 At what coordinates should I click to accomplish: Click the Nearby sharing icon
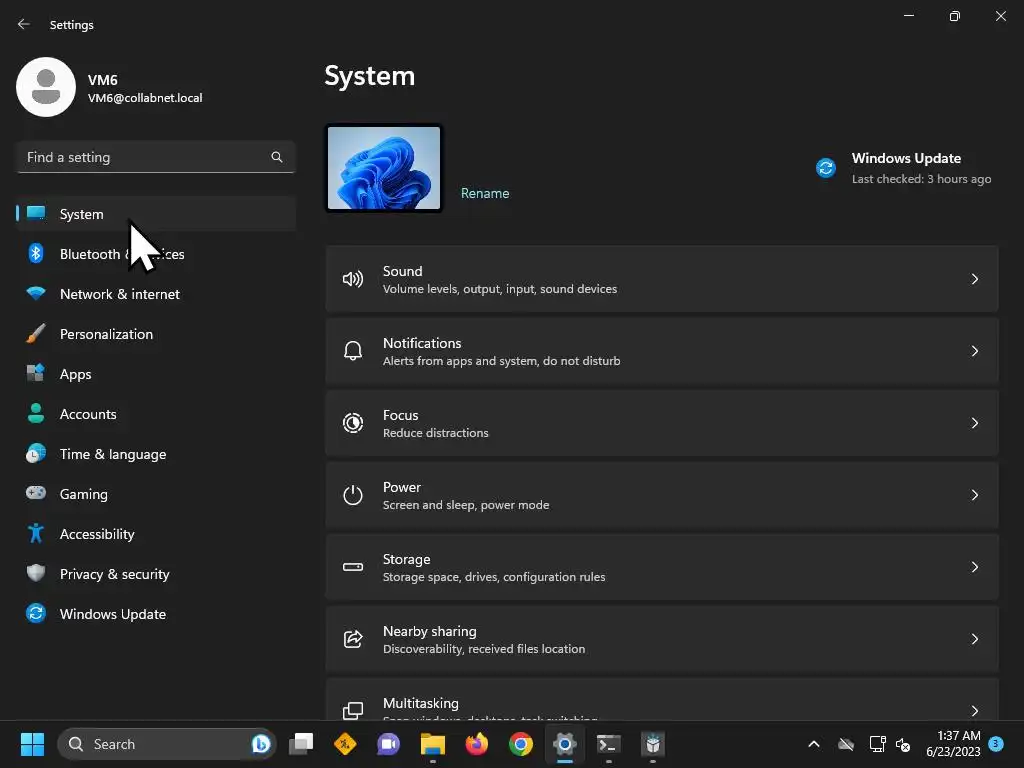pos(353,639)
